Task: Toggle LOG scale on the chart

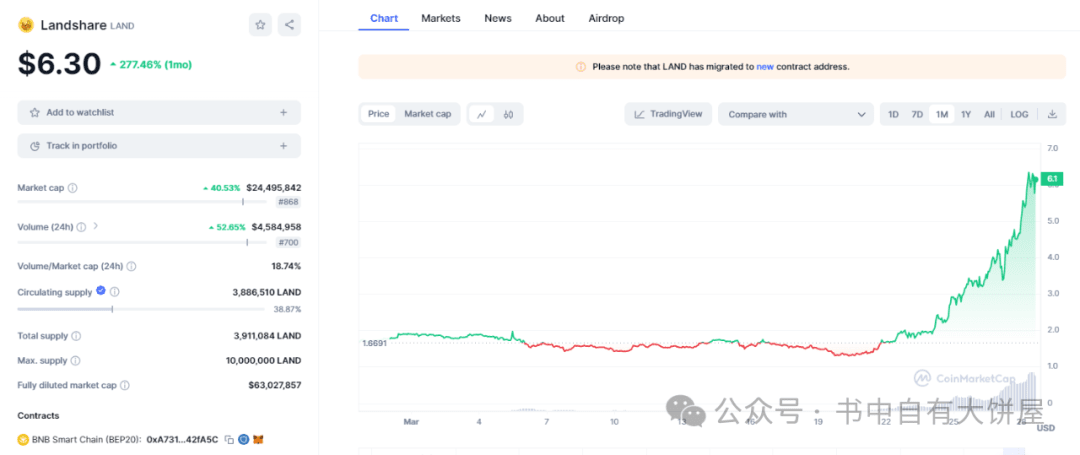Action: (1019, 114)
